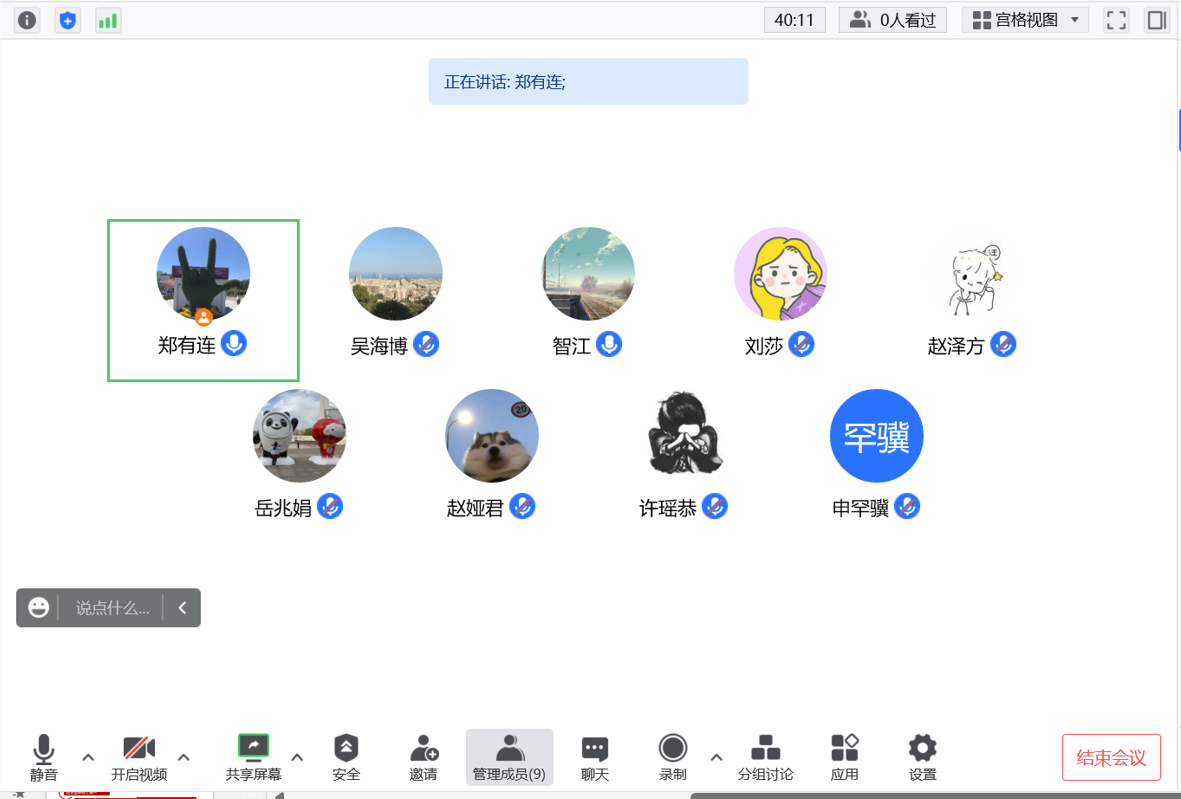1181x799 pixels.
Task: Enter full screen mode
Action: [1116, 20]
